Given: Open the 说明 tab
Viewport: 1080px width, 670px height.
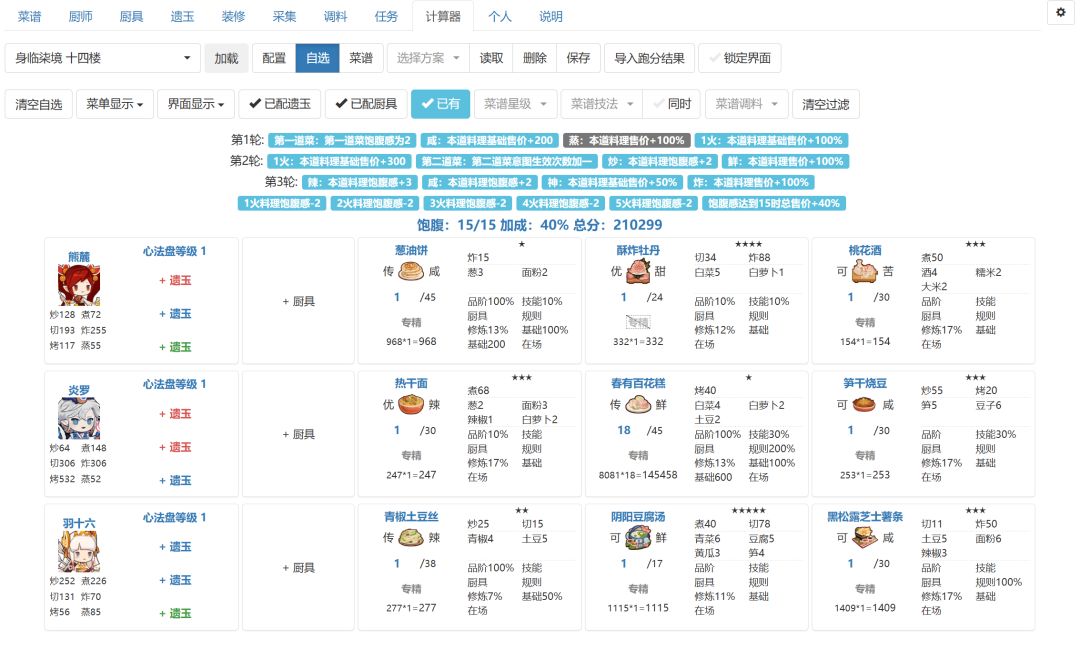Looking at the screenshot, I should (551, 17).
